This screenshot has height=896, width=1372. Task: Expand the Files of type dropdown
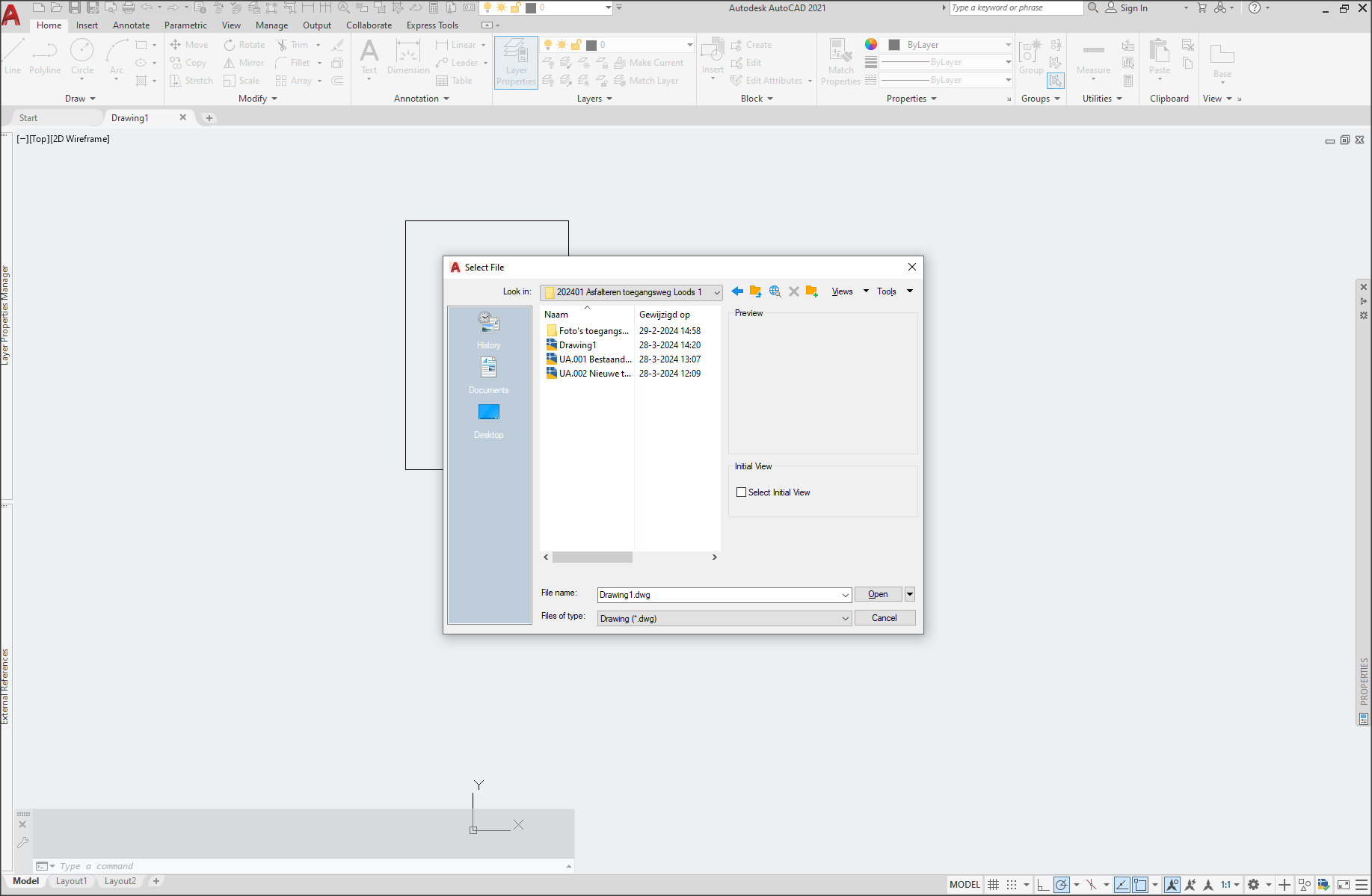[x=845, y=619]
